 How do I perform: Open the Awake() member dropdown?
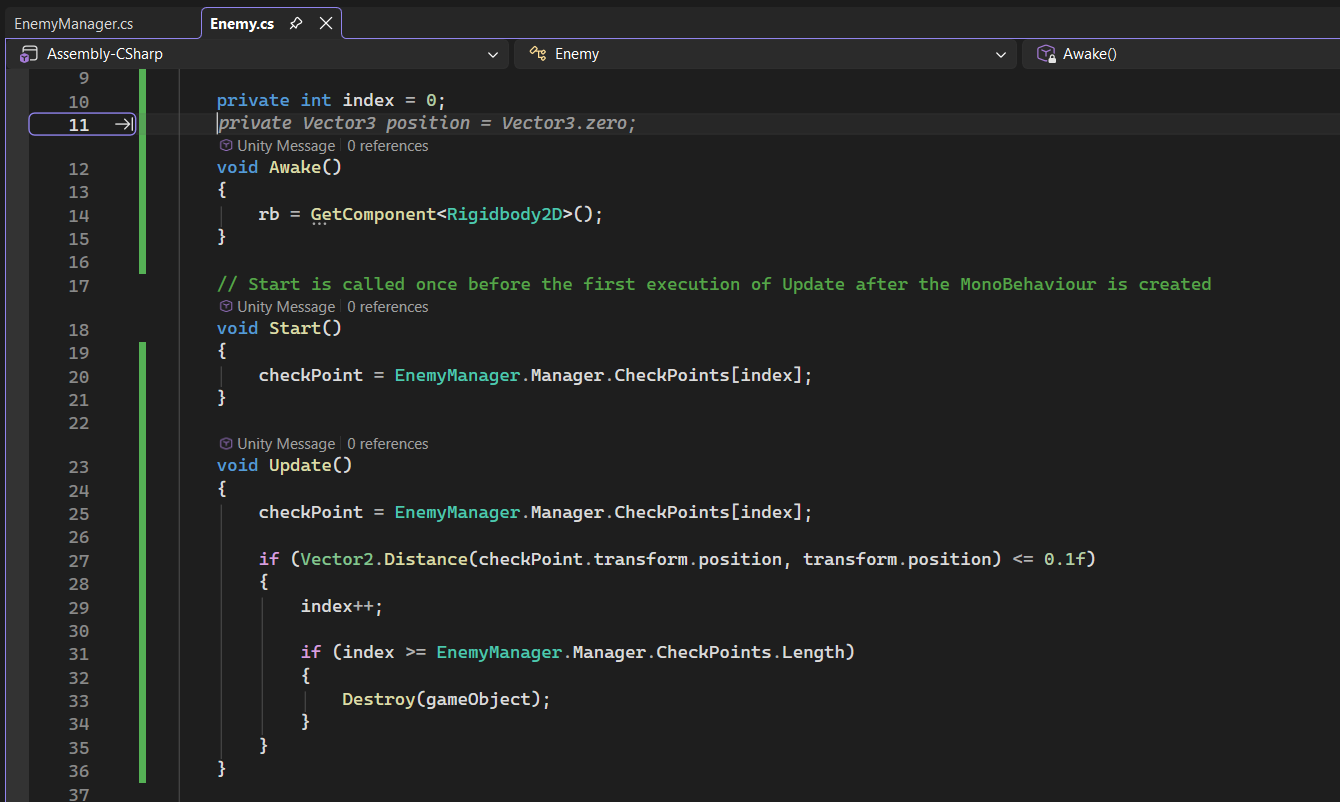pos(1180,54)
